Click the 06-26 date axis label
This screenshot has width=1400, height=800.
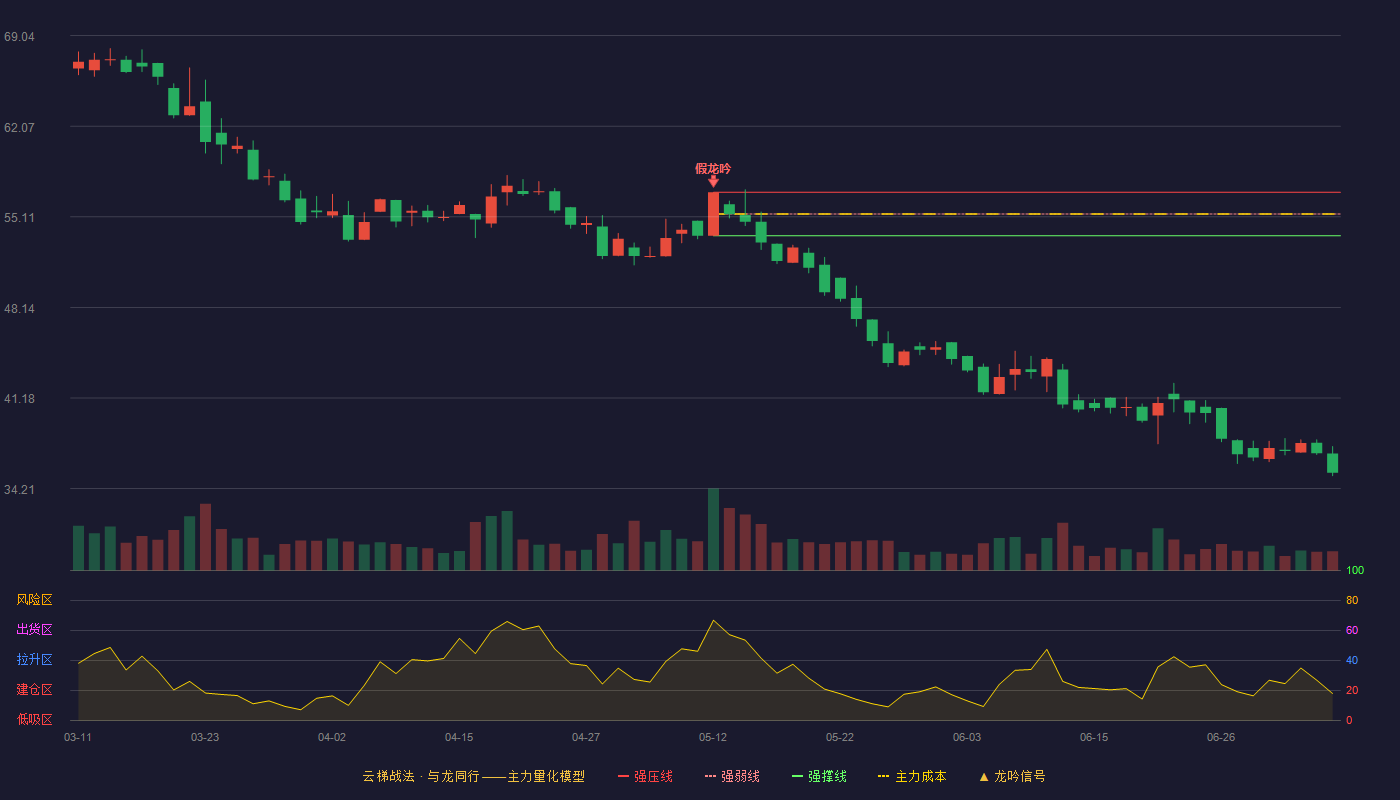click(x=1221, y=737)
